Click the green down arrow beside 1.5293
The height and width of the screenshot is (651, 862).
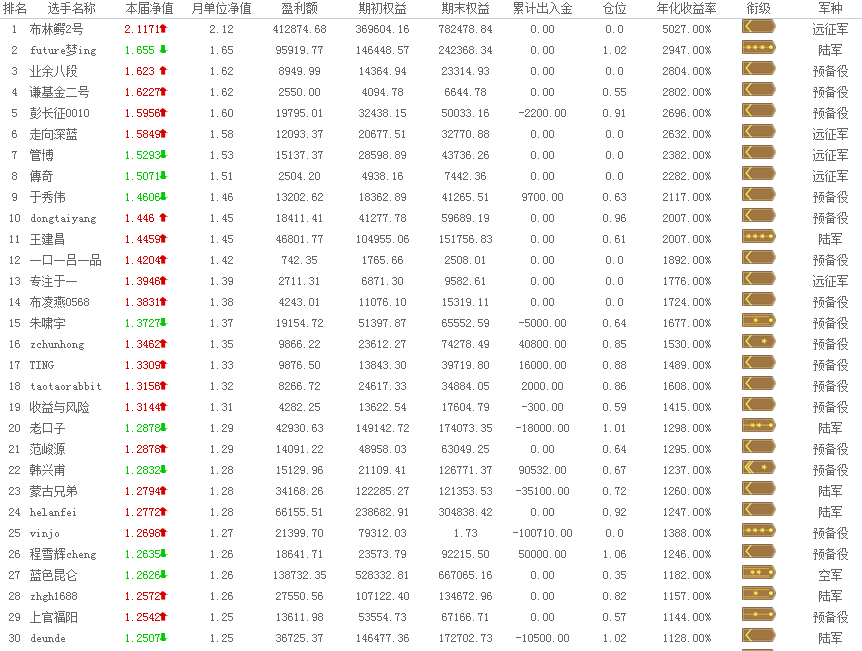tap(164, 155)
